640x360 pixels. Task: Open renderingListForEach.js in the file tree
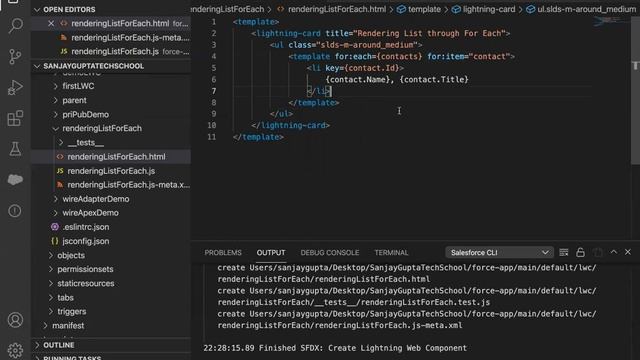point(111,171)
